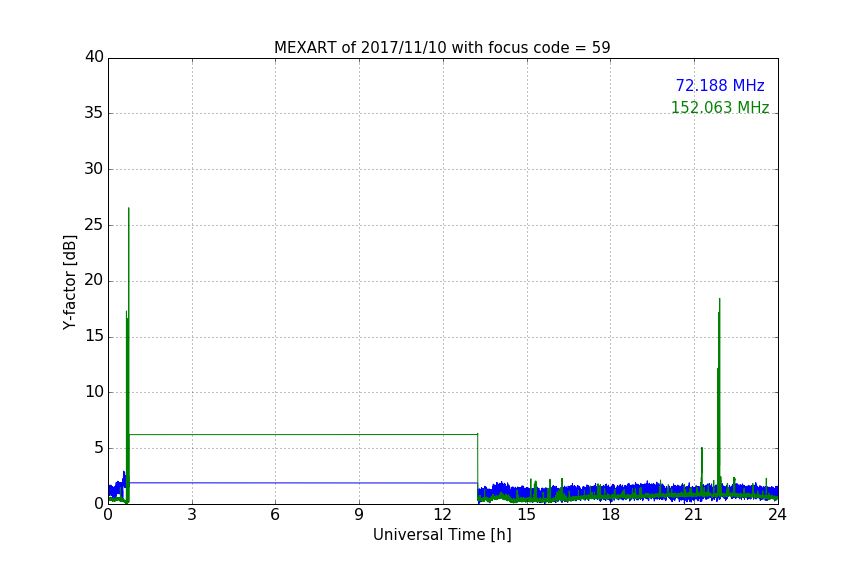
Task: Click the x-axis tick label '6'
Action: click(x=275, y=515)
